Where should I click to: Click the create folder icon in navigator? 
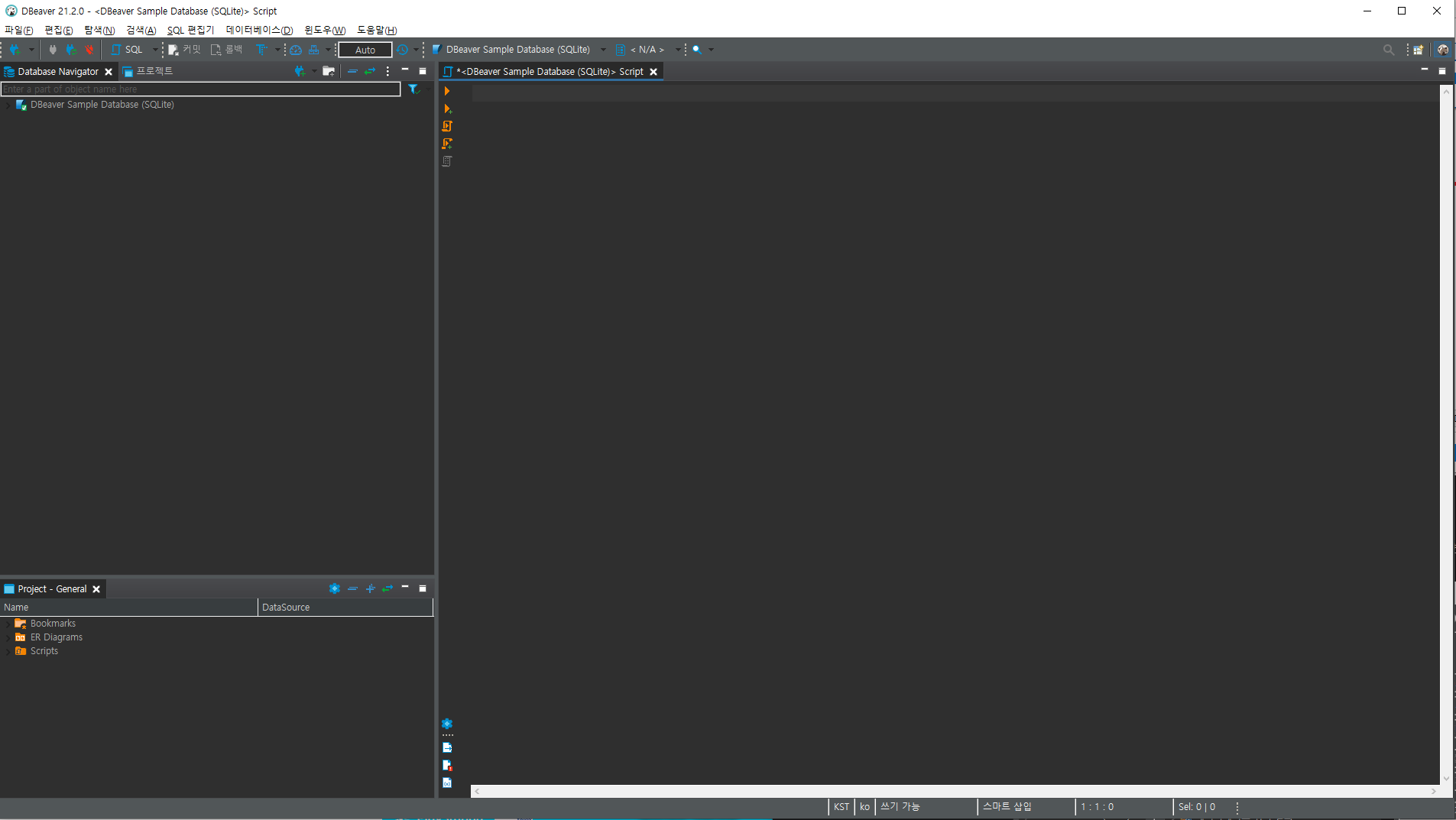(329, 71)
